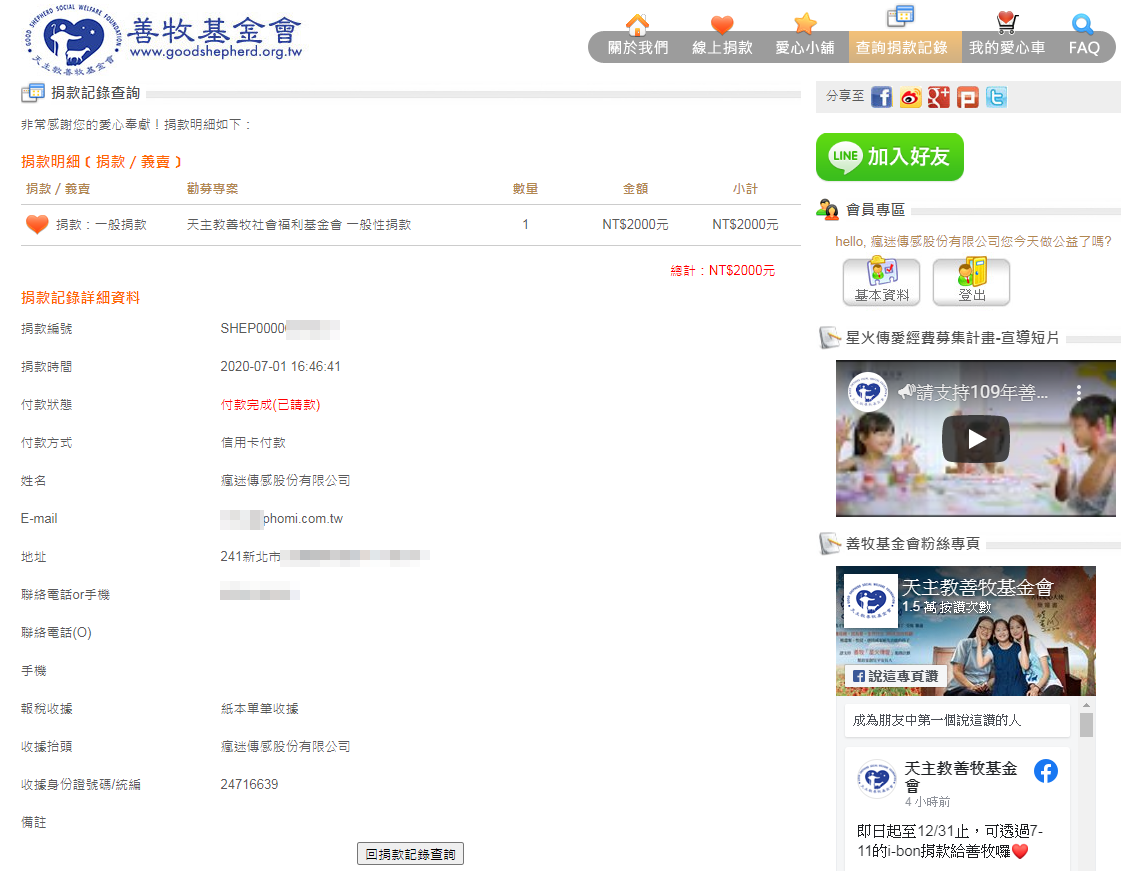Image resolution: width=1136 pixels, height=871 pixels.
Task: Open the video options three-dot menu
Action: 1079,393
